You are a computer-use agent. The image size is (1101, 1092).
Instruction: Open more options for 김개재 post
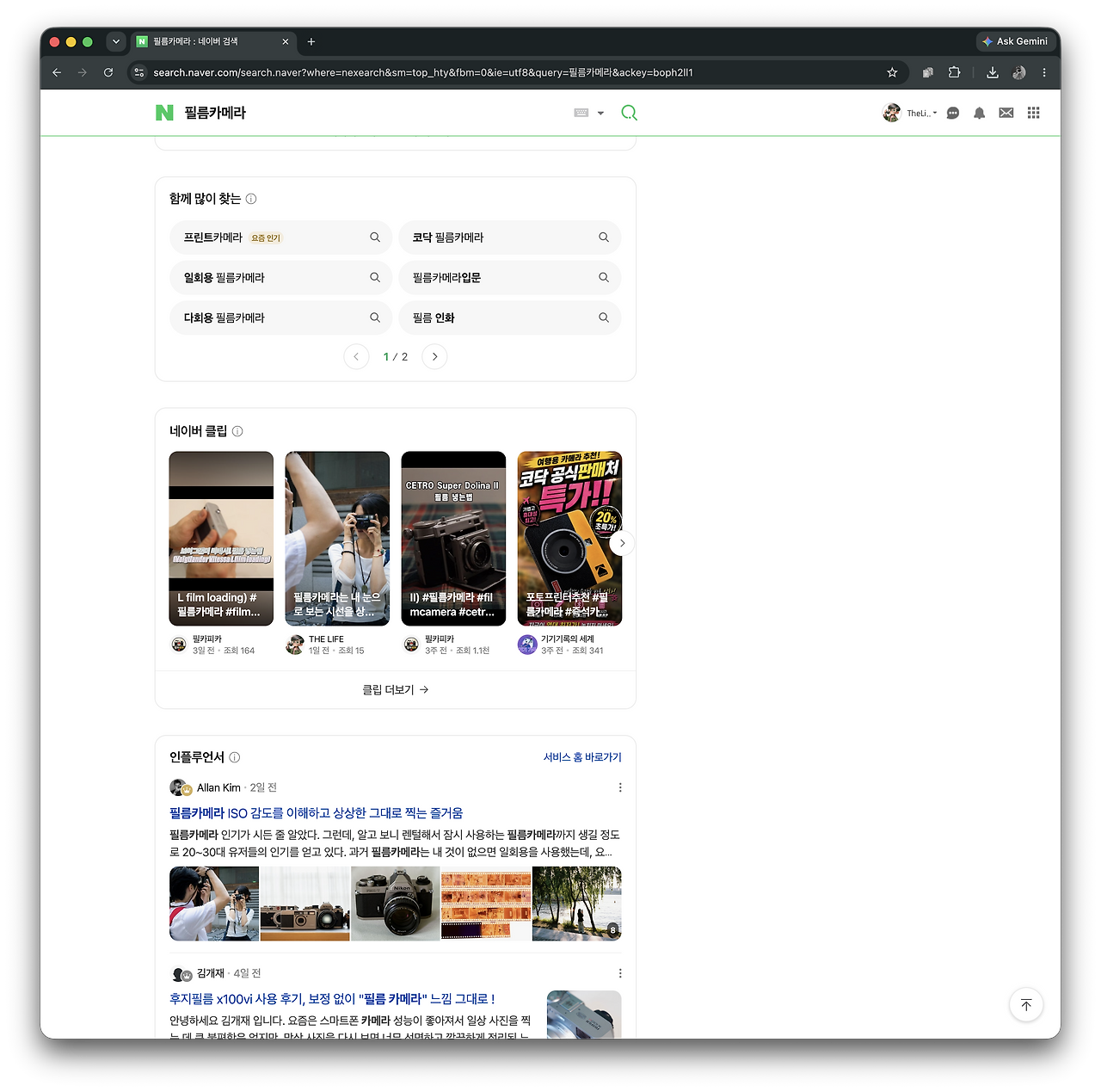(x=620, y=973)
